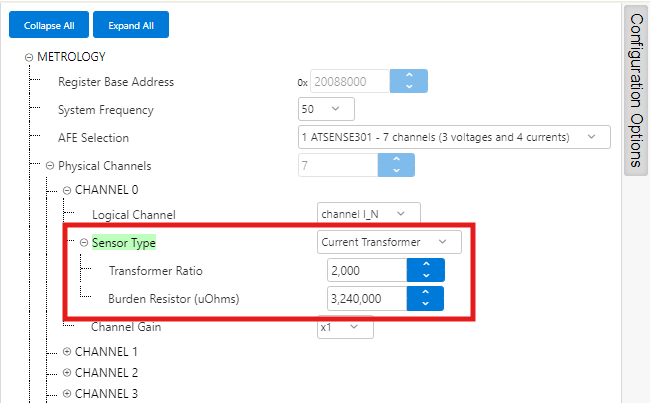Expand the CHANNEL 2 node
Image resolution: width=650 pixels, height=403 pixels.
point(67,372)
